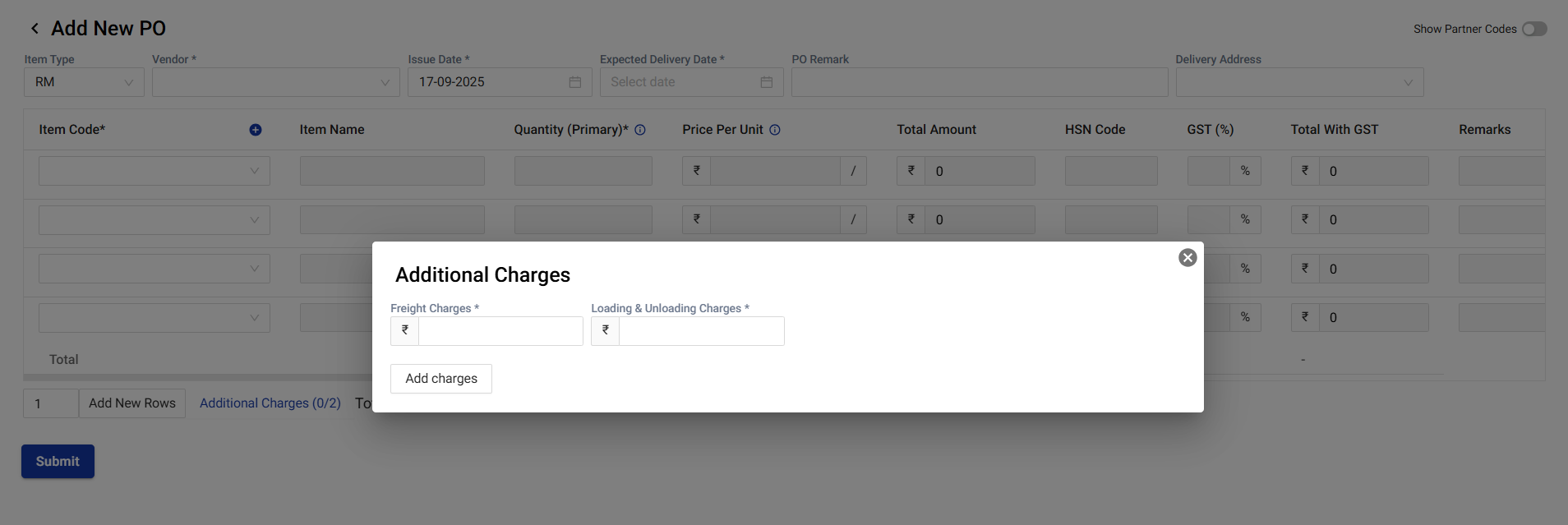Open the Expected Delivery Date calendar icon
This screenshot has height=525, width=1568.
[x=766, y=82]
